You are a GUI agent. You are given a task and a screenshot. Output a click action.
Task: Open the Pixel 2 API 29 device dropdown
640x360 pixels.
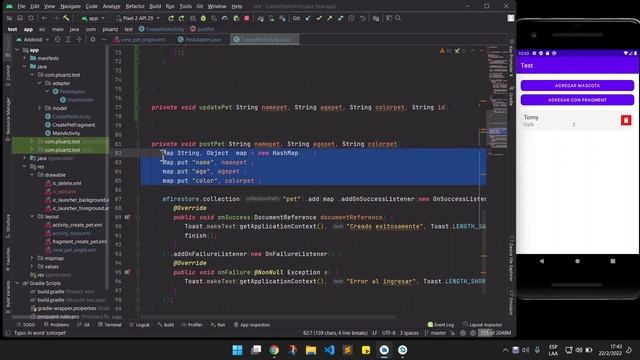pyautogui.click(x=138, y=18)
